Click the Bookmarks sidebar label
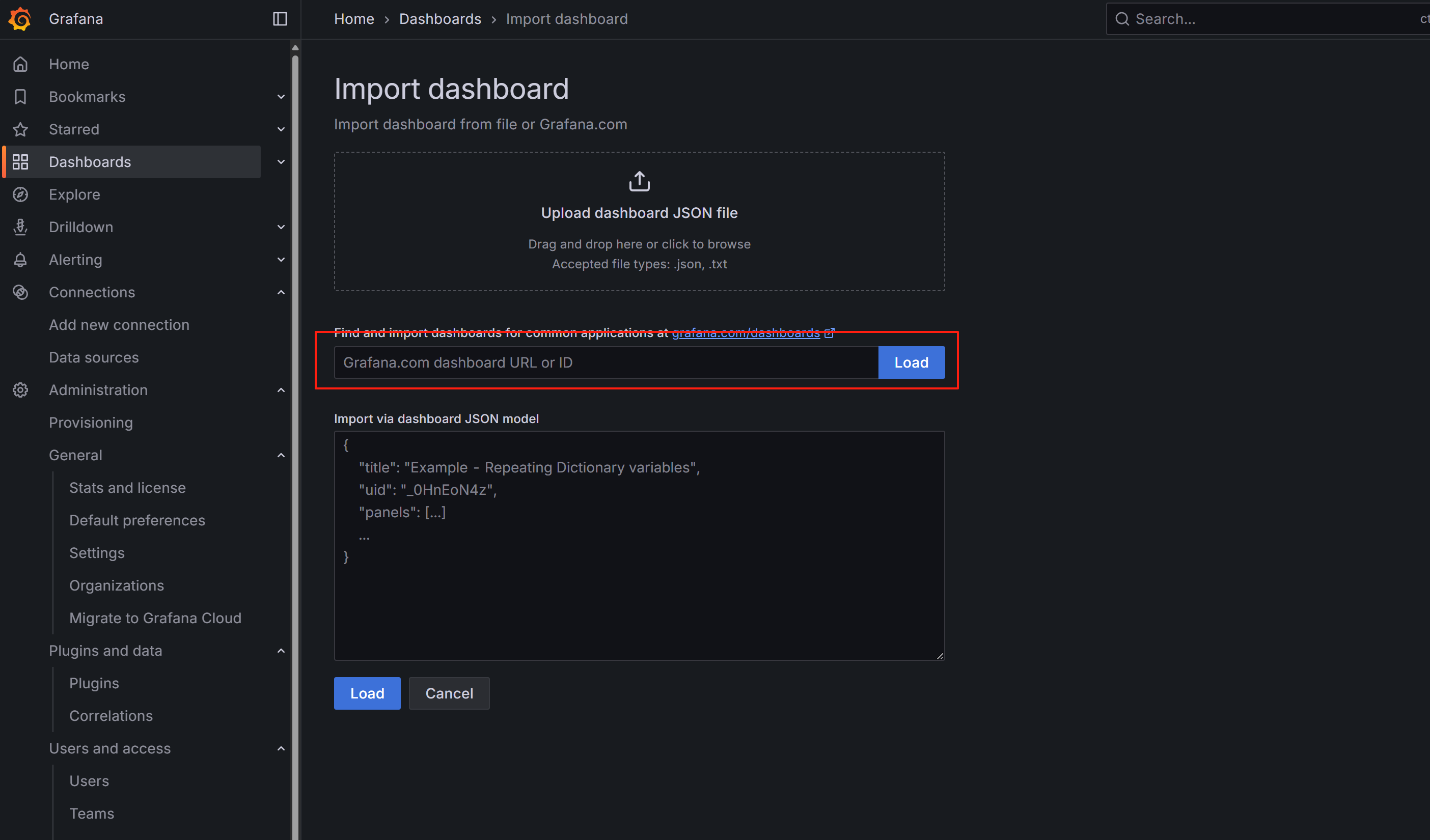The image size is (1430, 840). pyautogui.click(x=88, y=96)
